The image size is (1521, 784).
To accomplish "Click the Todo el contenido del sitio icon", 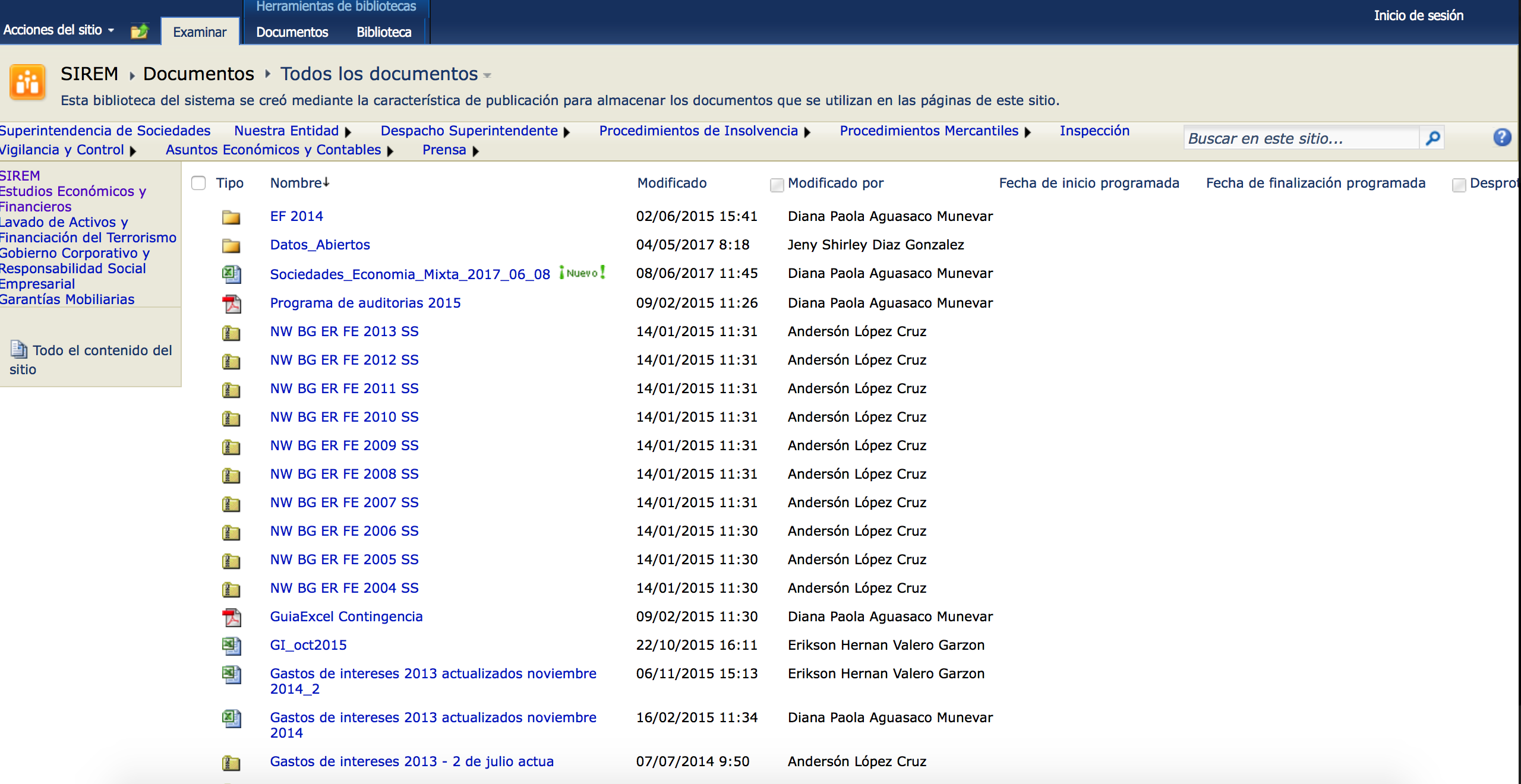I will coord(19,350).
